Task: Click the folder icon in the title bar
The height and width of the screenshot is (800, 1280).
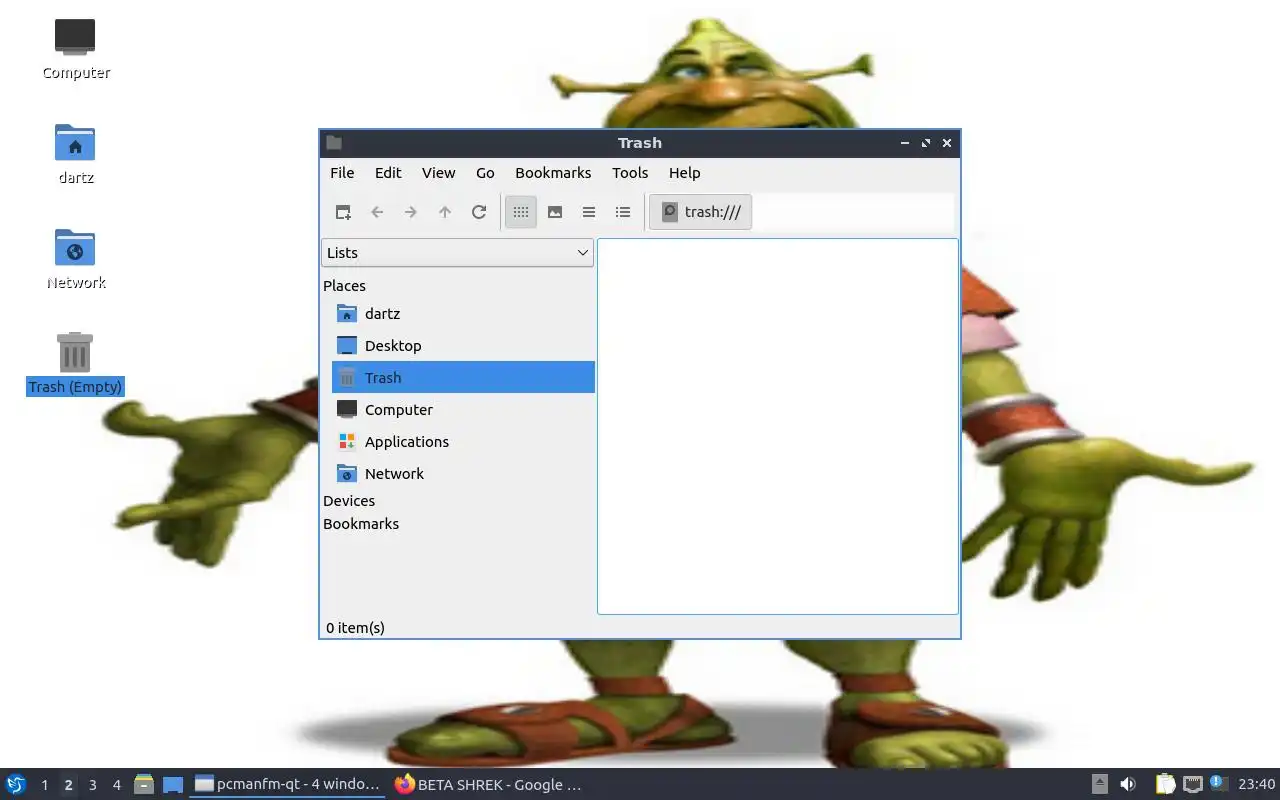Action: tap(334, 143)
